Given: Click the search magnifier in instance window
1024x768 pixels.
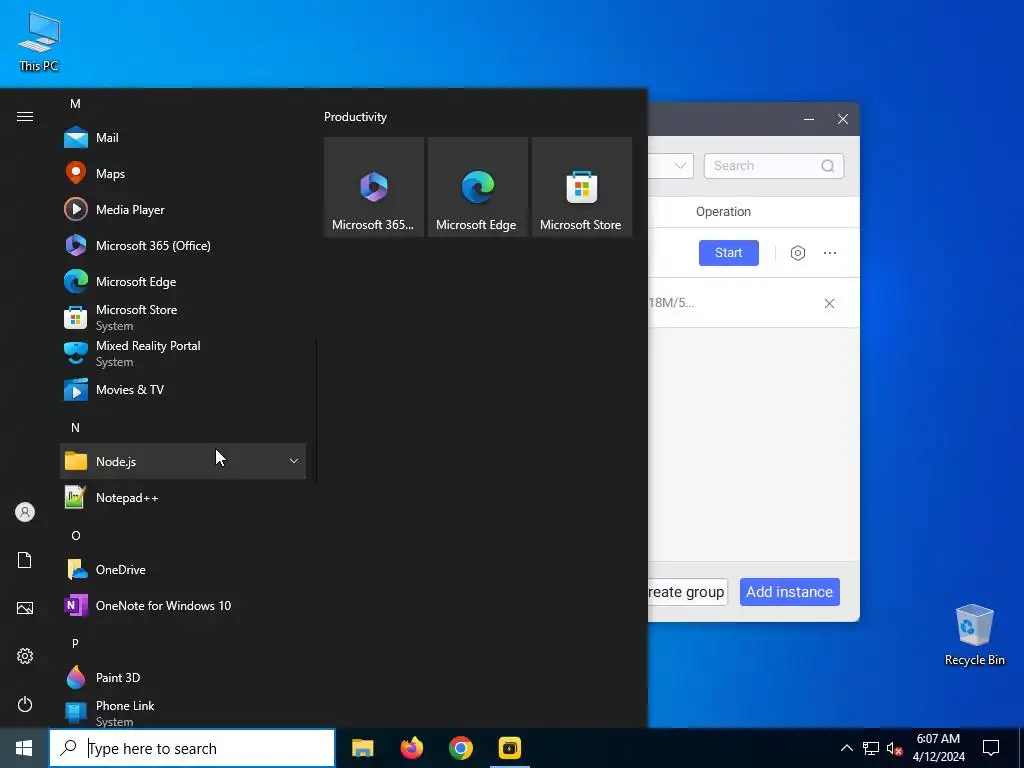Looking at the screenshot, I should [x=827, y=166].
